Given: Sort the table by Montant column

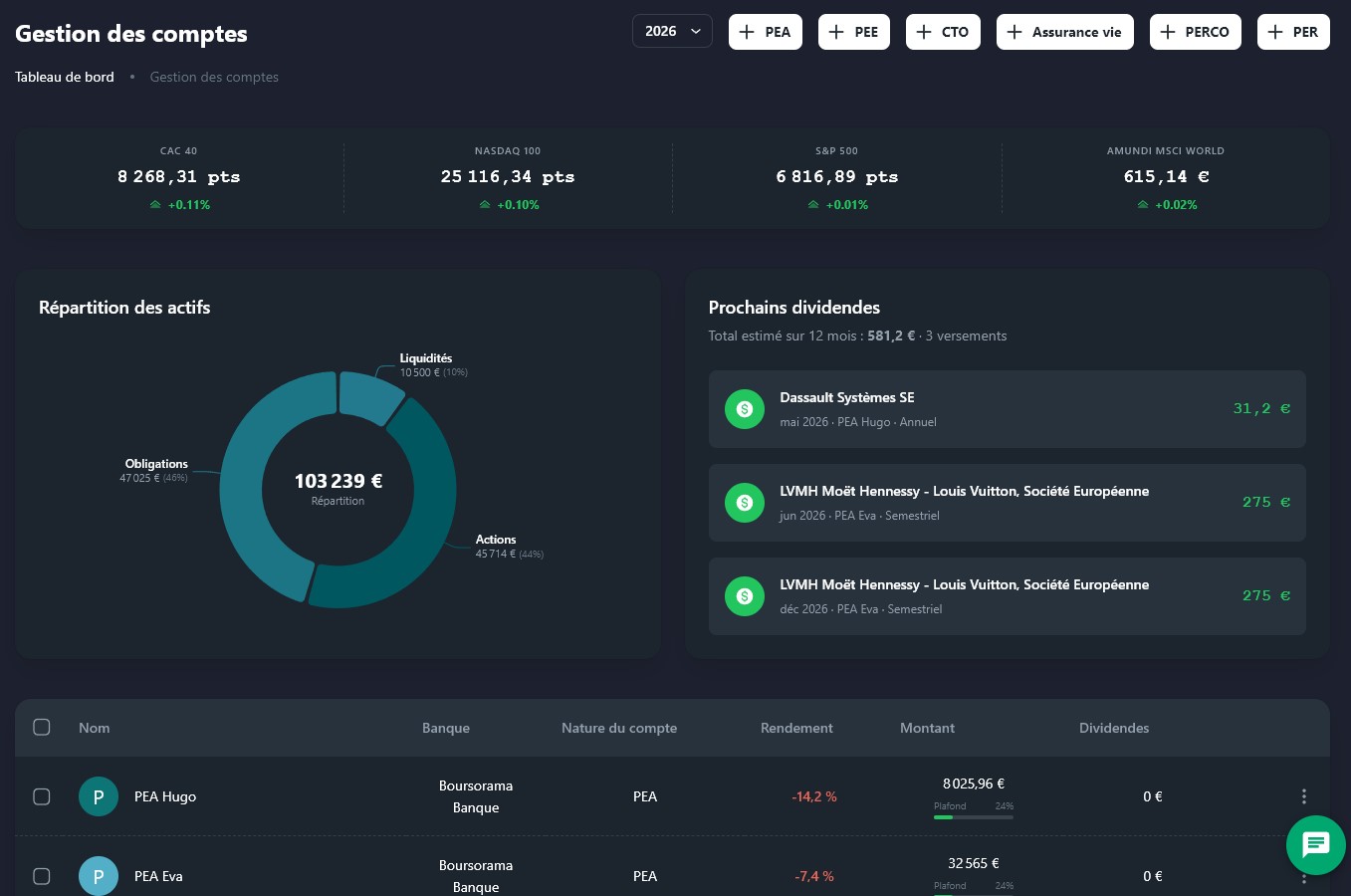Looking at the screenshot, I should pyautogui.click(x=927, y=728).
